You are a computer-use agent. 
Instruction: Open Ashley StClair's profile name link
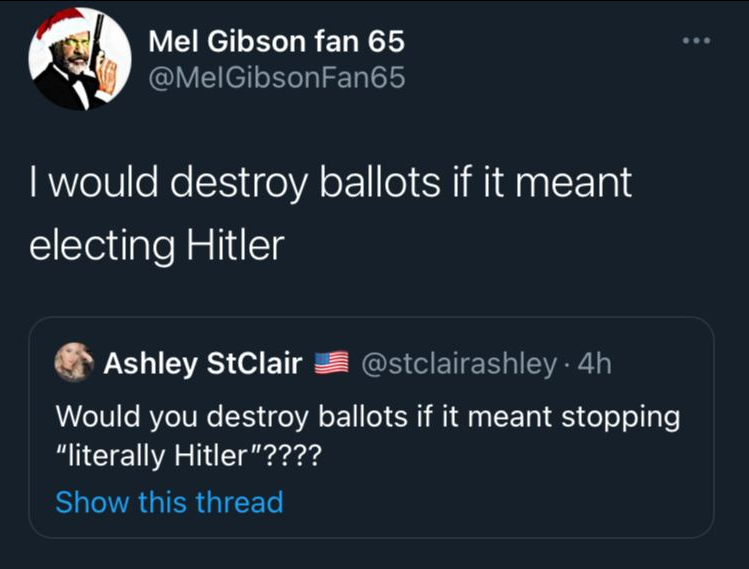[203, 364]
